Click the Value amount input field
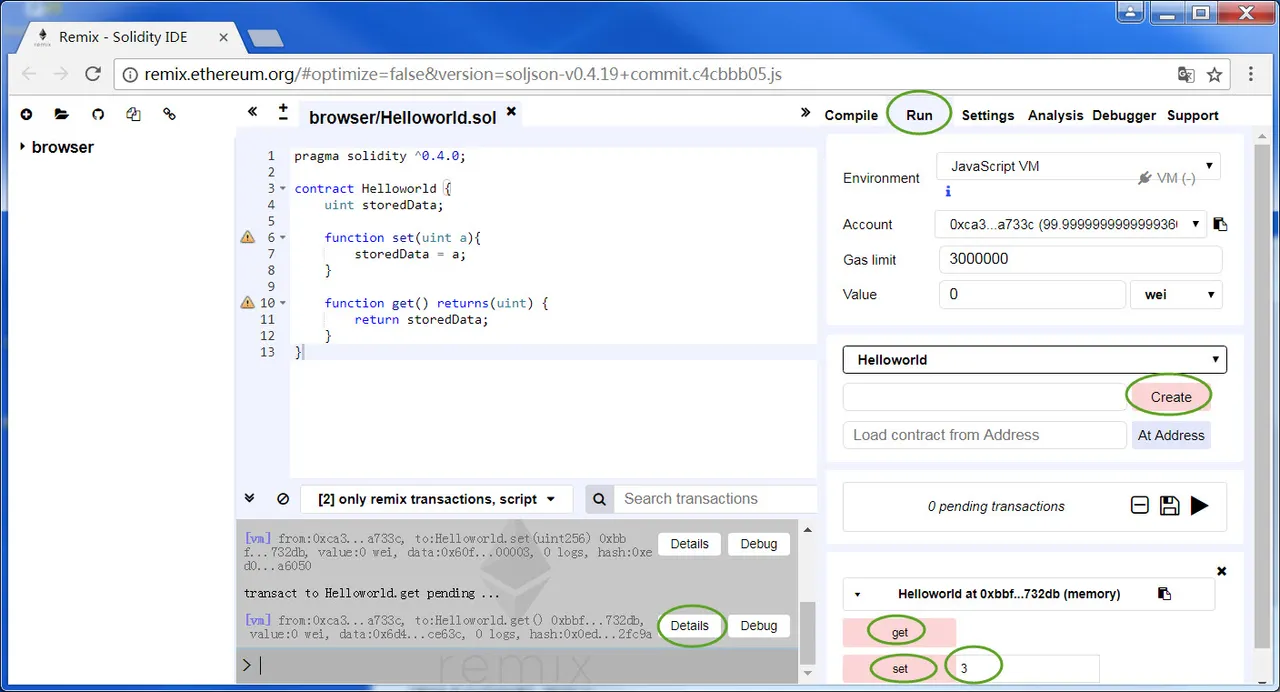The image size is (1280, 692). point(1032,295)
